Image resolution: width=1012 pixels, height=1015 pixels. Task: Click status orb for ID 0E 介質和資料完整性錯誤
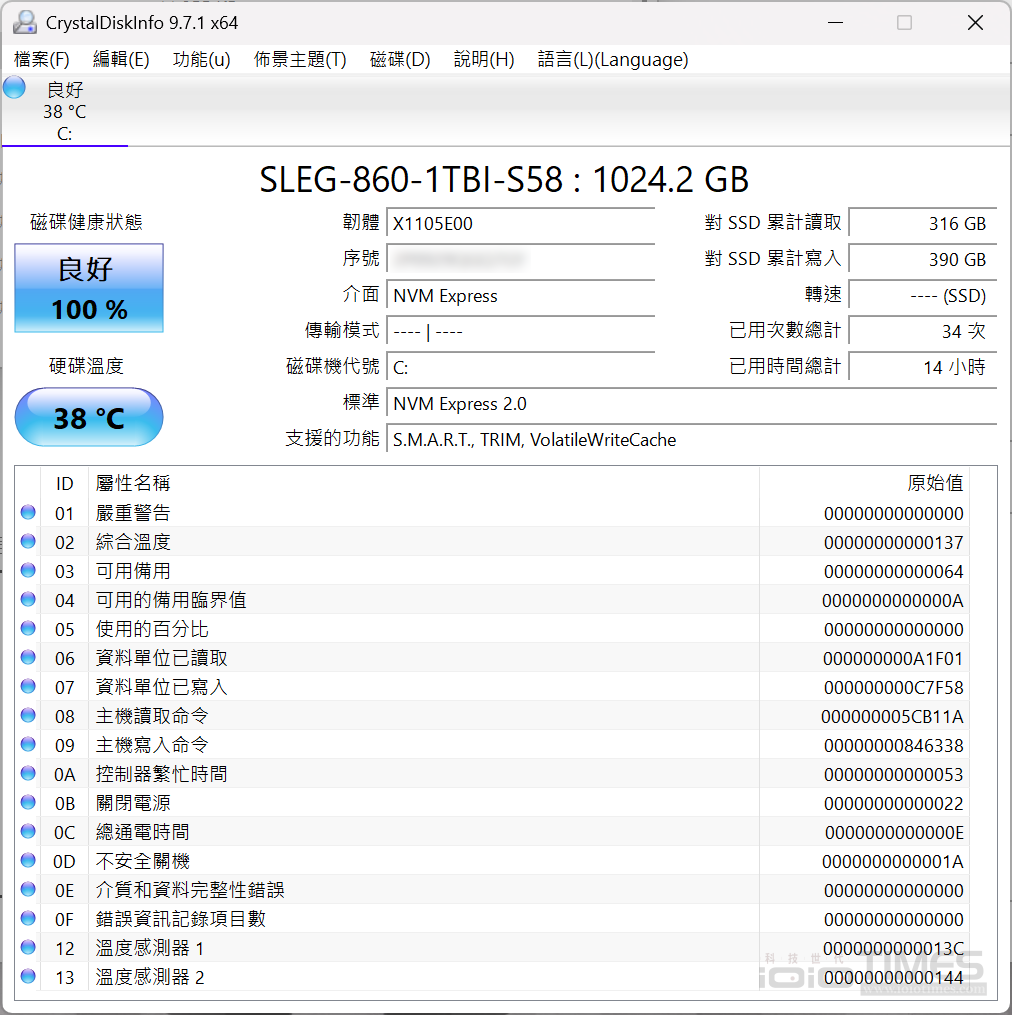28,889
